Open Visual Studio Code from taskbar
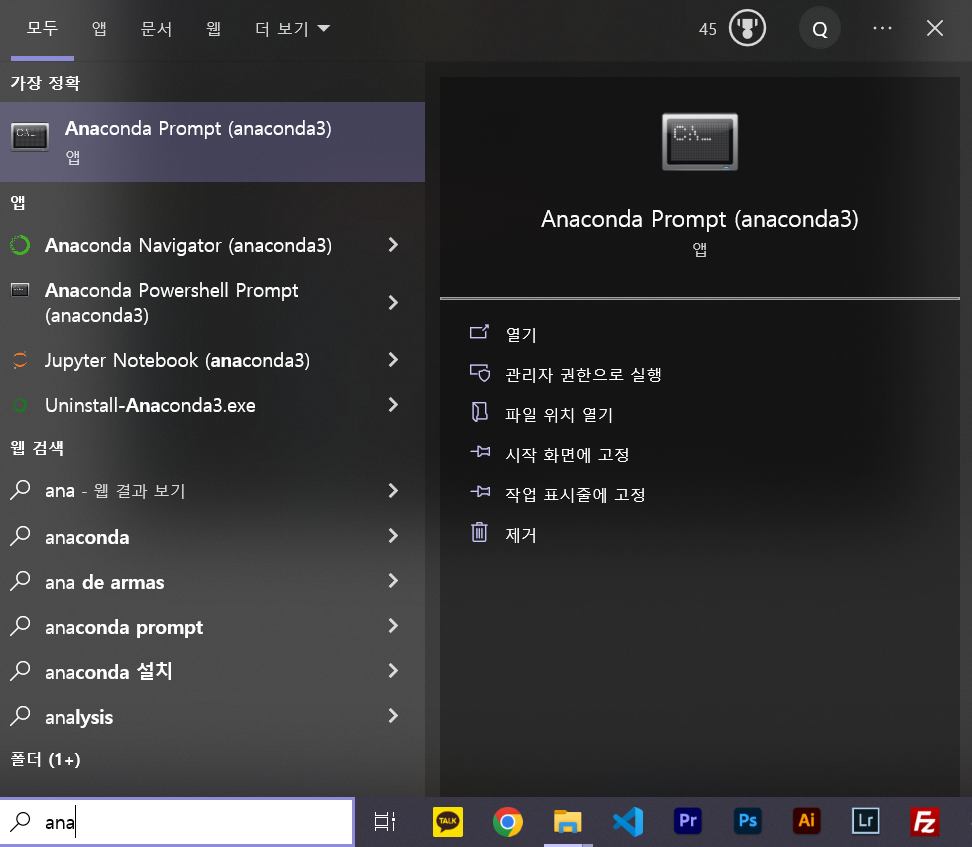 tap(627, 822)
